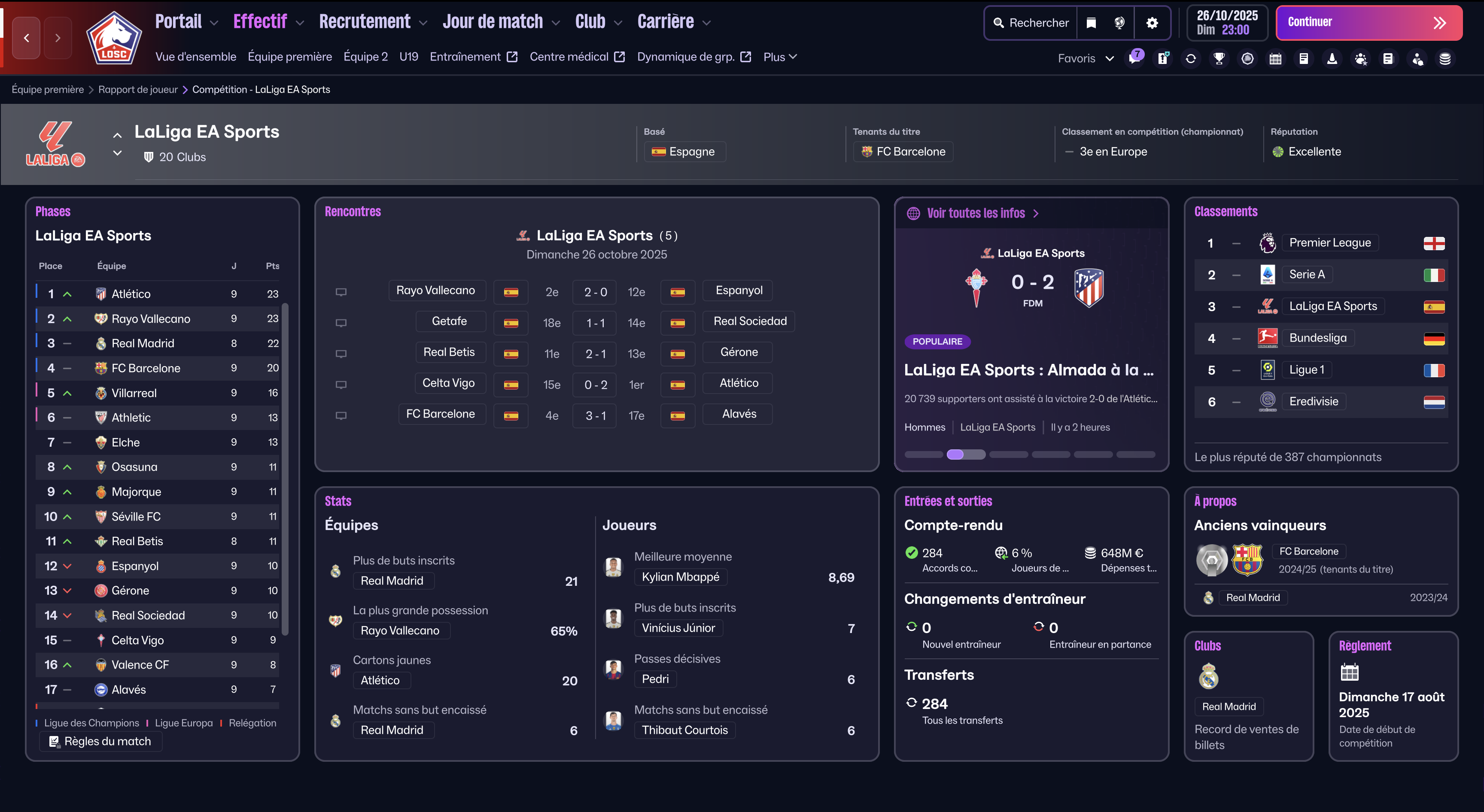The image size is (1484, 812).
Task: Click the sync/refresh icon in the toolbar
Action: click(1191, 58)
